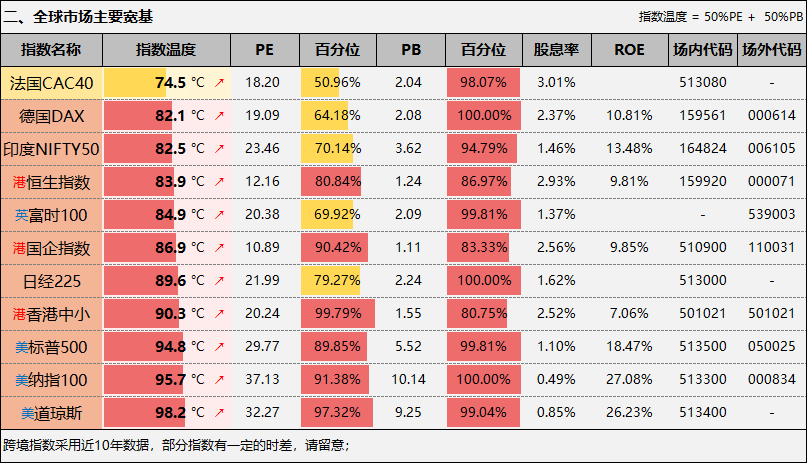This screenshot has height=463, width=807.
Task: Click the red arrow in the 日经225 row
Action: point(219,281)
